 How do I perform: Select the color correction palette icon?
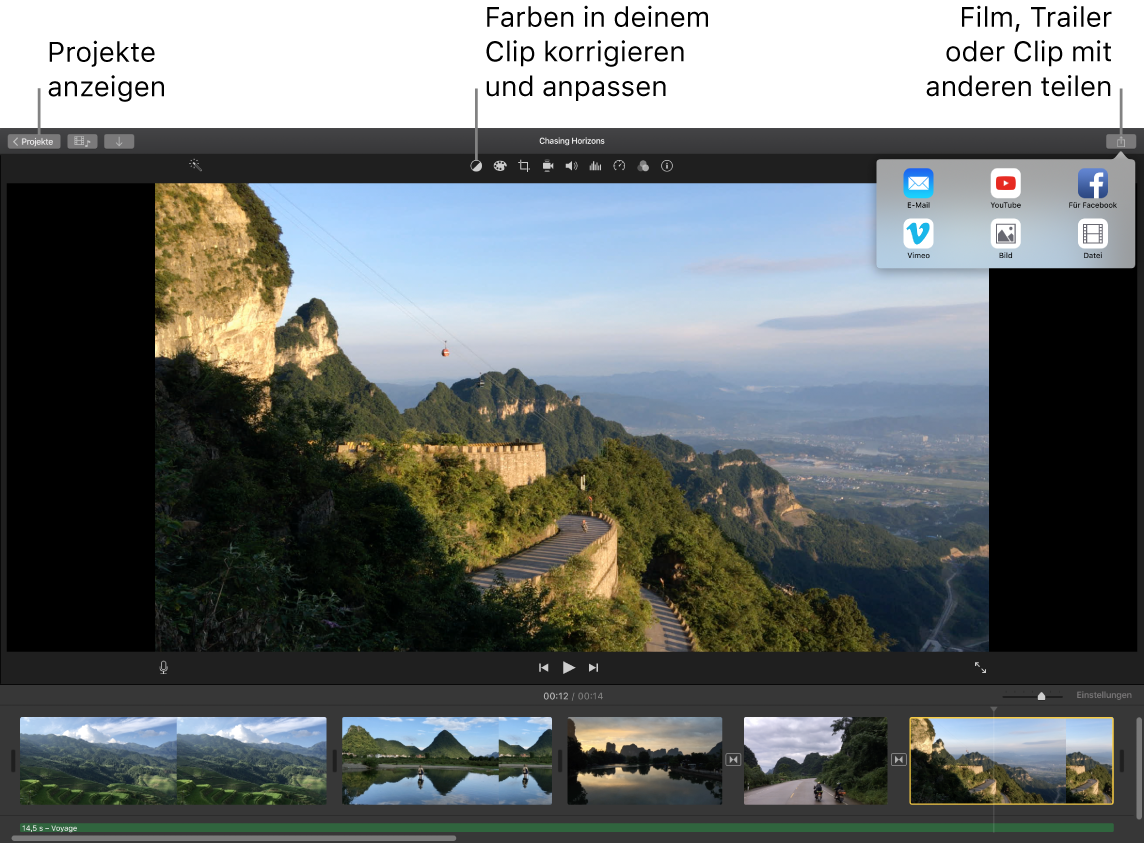coord(500,166)
